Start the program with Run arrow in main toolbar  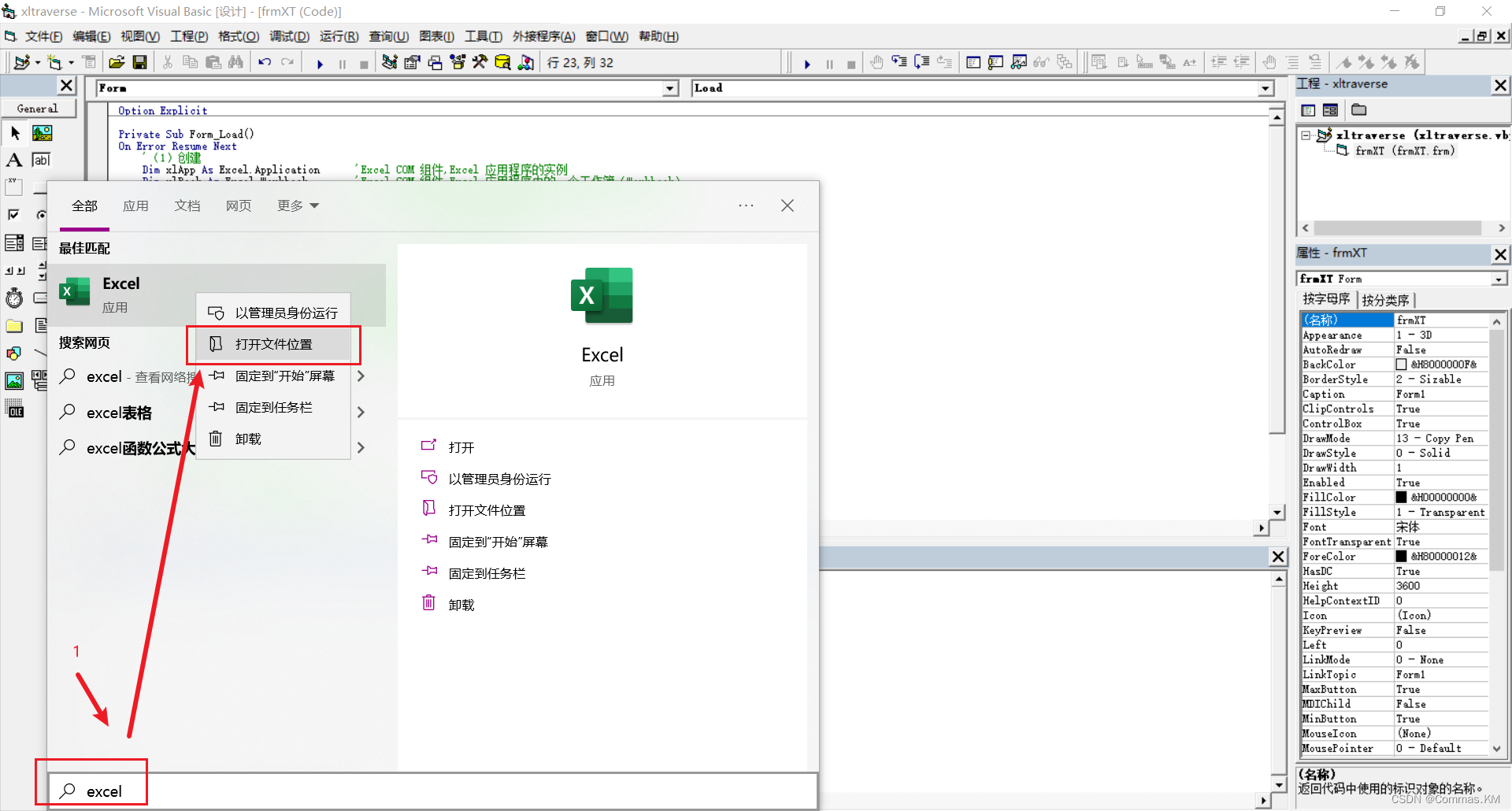pyautogui.click(x=320, y=64)
